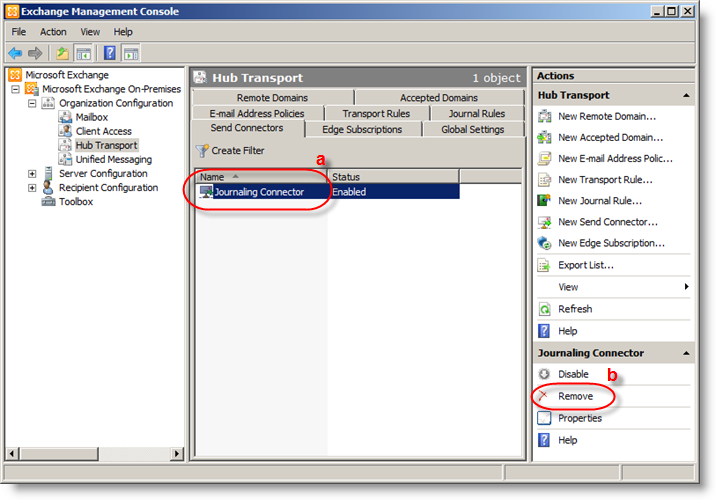Screen dimensions: 716x500
Task: Collapse the Journaling Connector actions section
Action: coord(686,353)
